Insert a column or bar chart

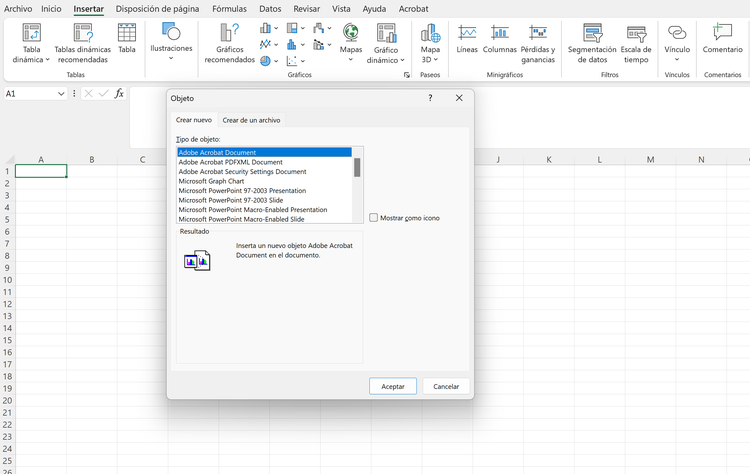265,28
